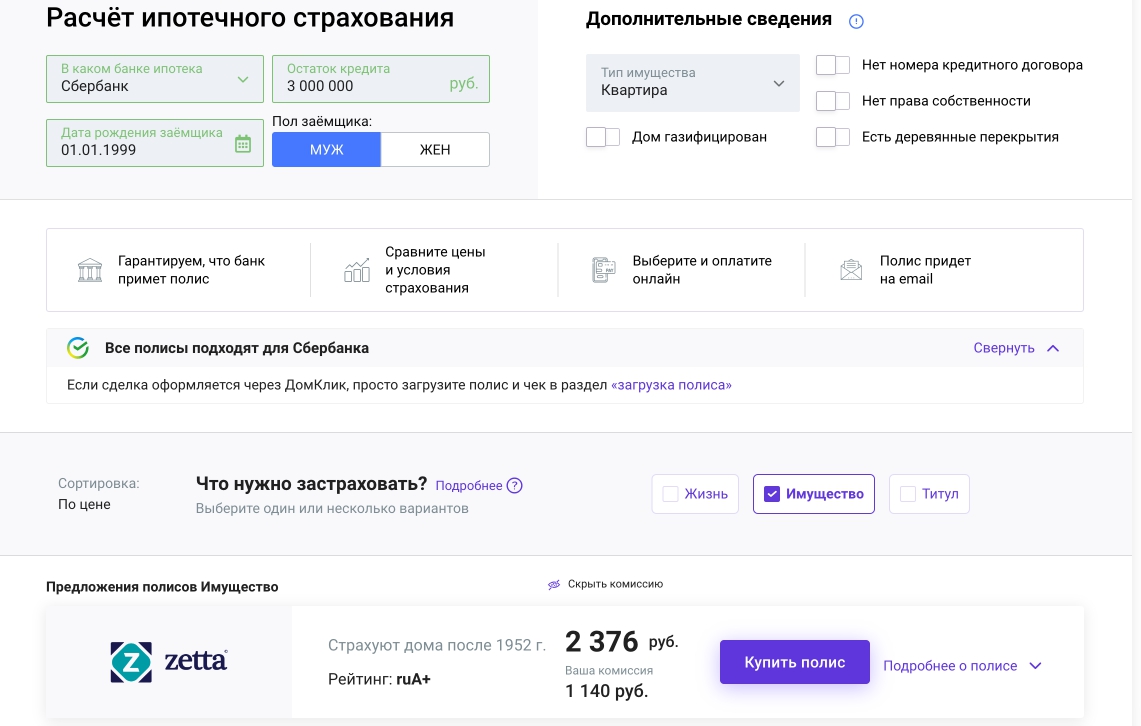The image size is (1141, 726).
Task: Select ЖЕН as borrower gender
Action: point(435,150)
